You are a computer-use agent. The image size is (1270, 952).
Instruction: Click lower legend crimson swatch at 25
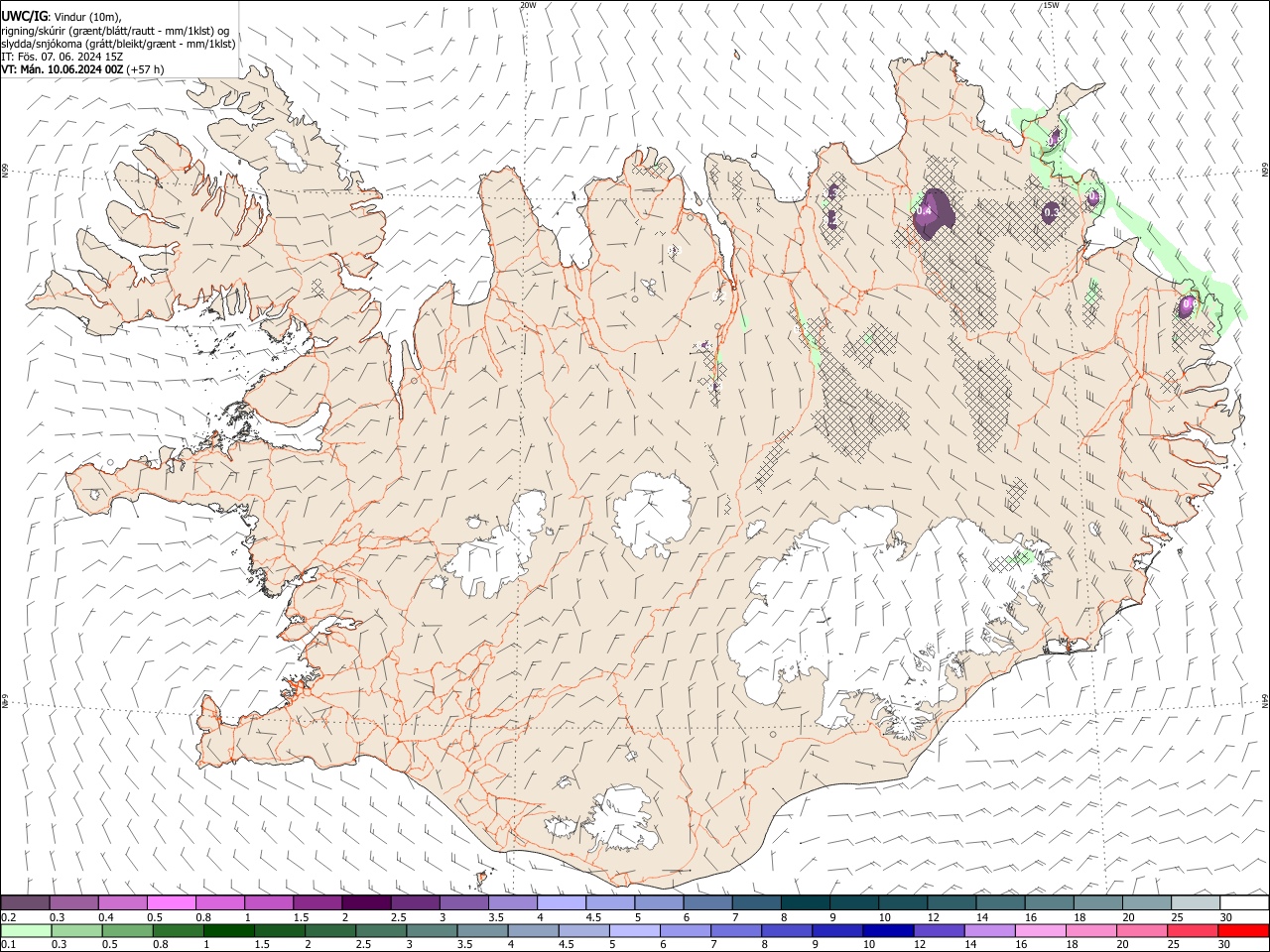point(1193,930)
